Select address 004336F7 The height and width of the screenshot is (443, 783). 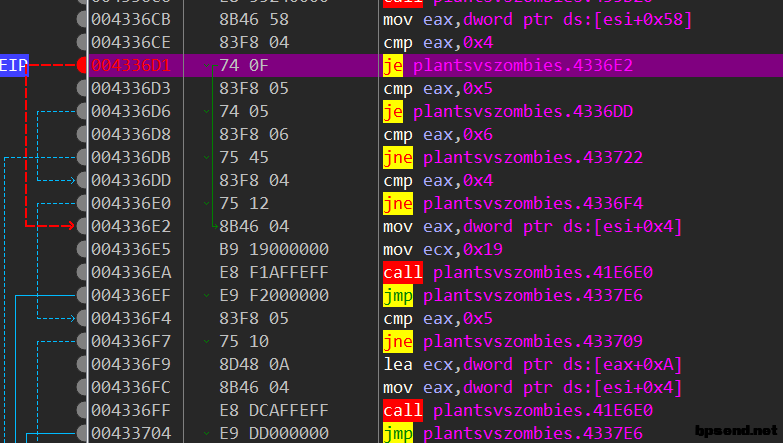(131, 341)
